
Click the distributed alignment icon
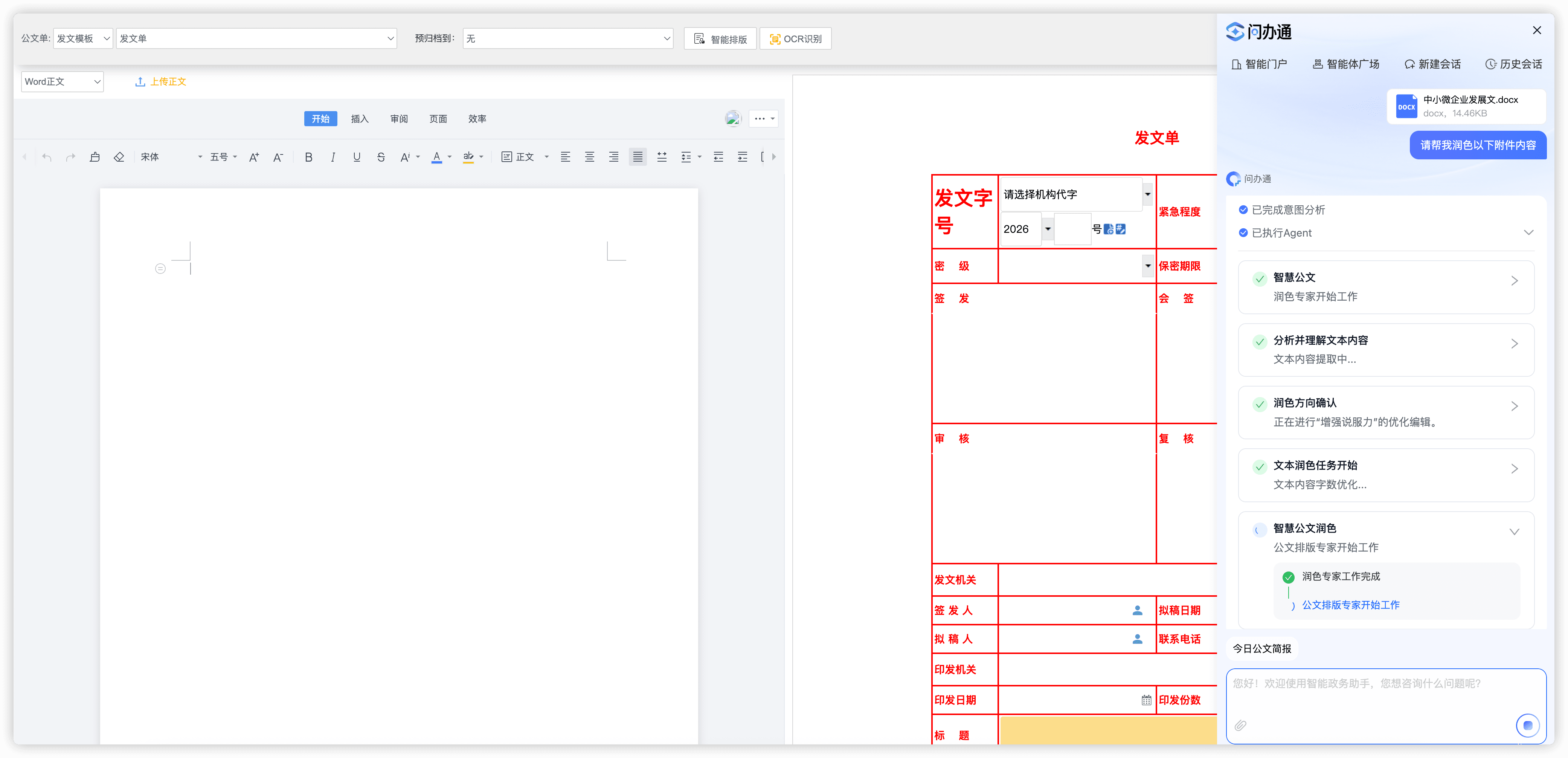(x=662, y=157)
